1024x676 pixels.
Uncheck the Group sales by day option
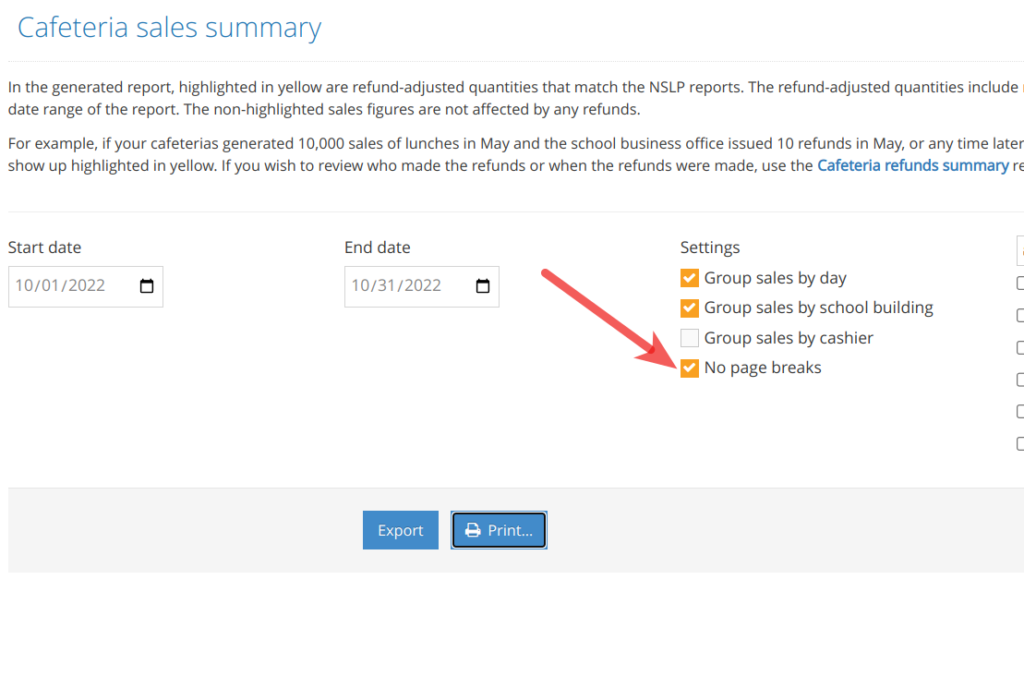[689, 277]
